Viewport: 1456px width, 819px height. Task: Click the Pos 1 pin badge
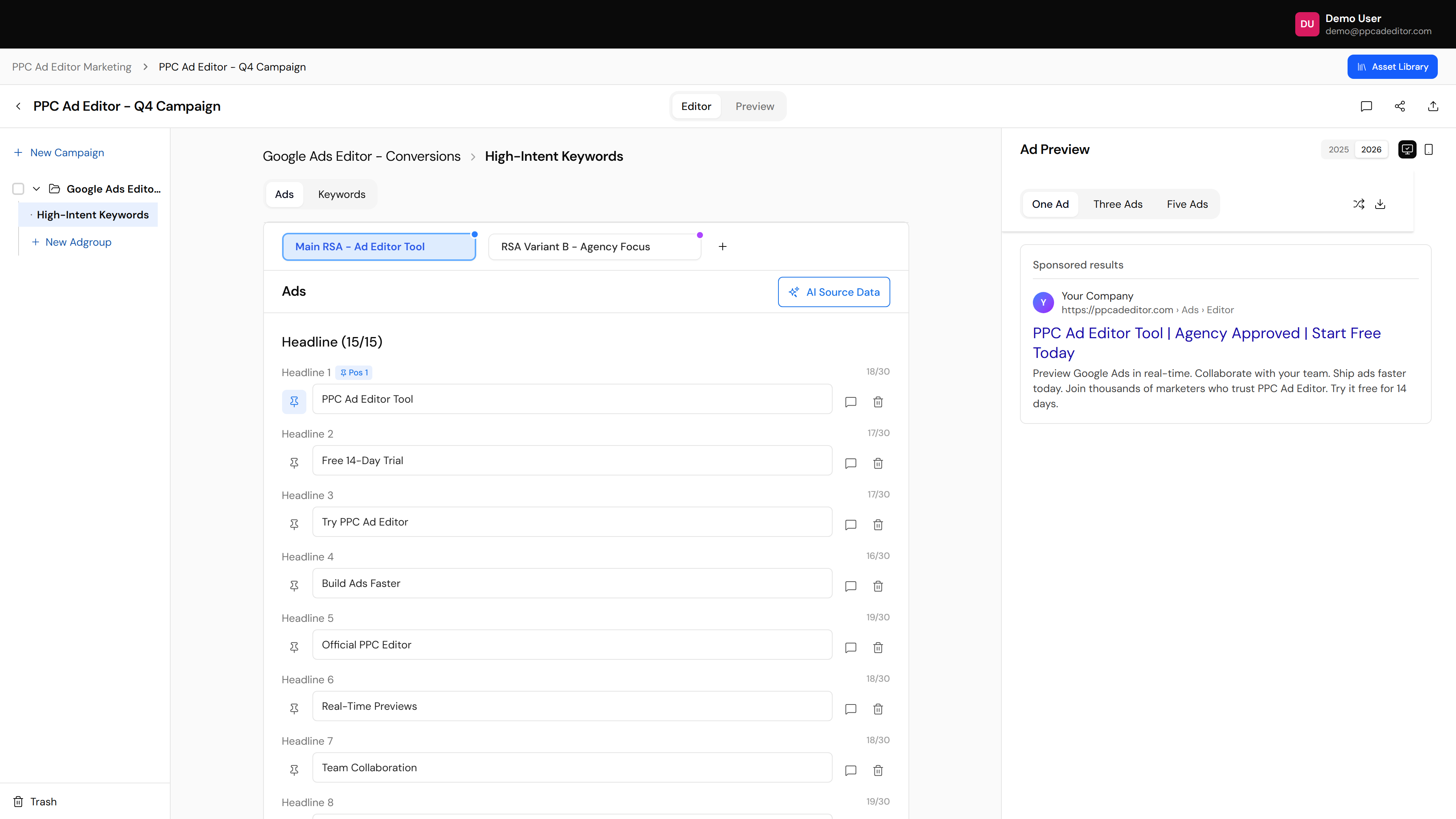click(354, 372)
